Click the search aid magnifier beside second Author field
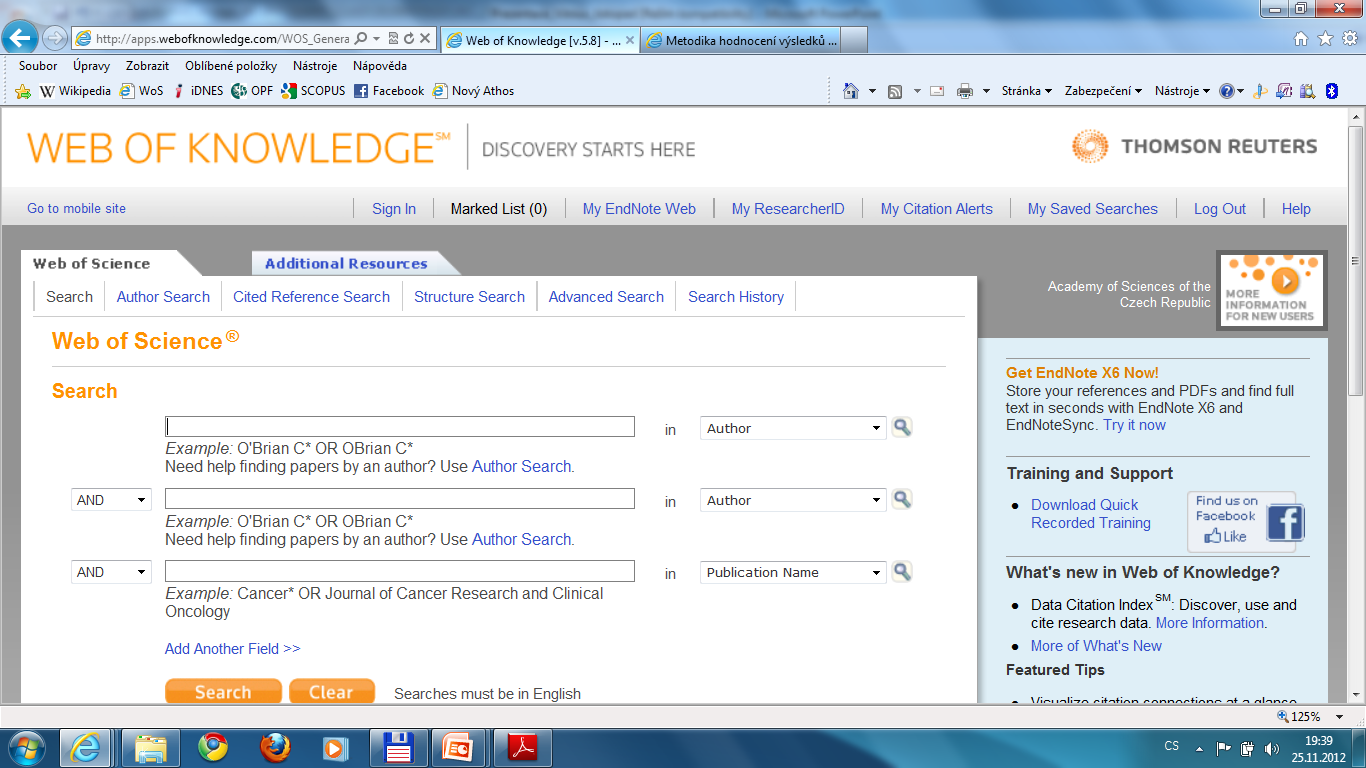This screenshot has width=1366, height=768. 902,500
